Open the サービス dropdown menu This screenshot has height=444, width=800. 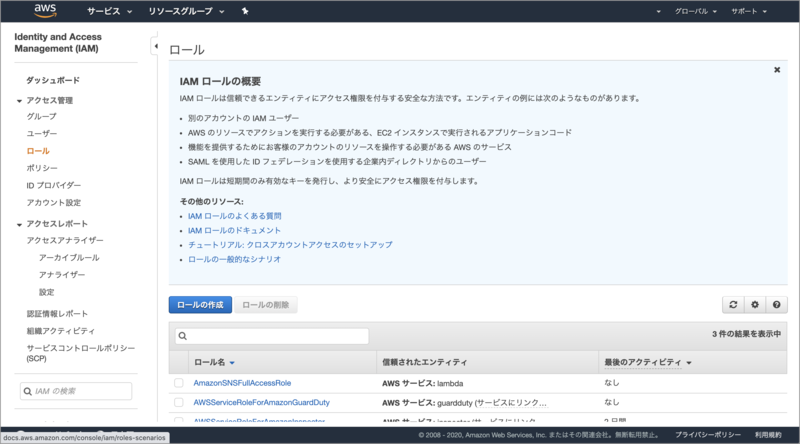coord(109,11)
